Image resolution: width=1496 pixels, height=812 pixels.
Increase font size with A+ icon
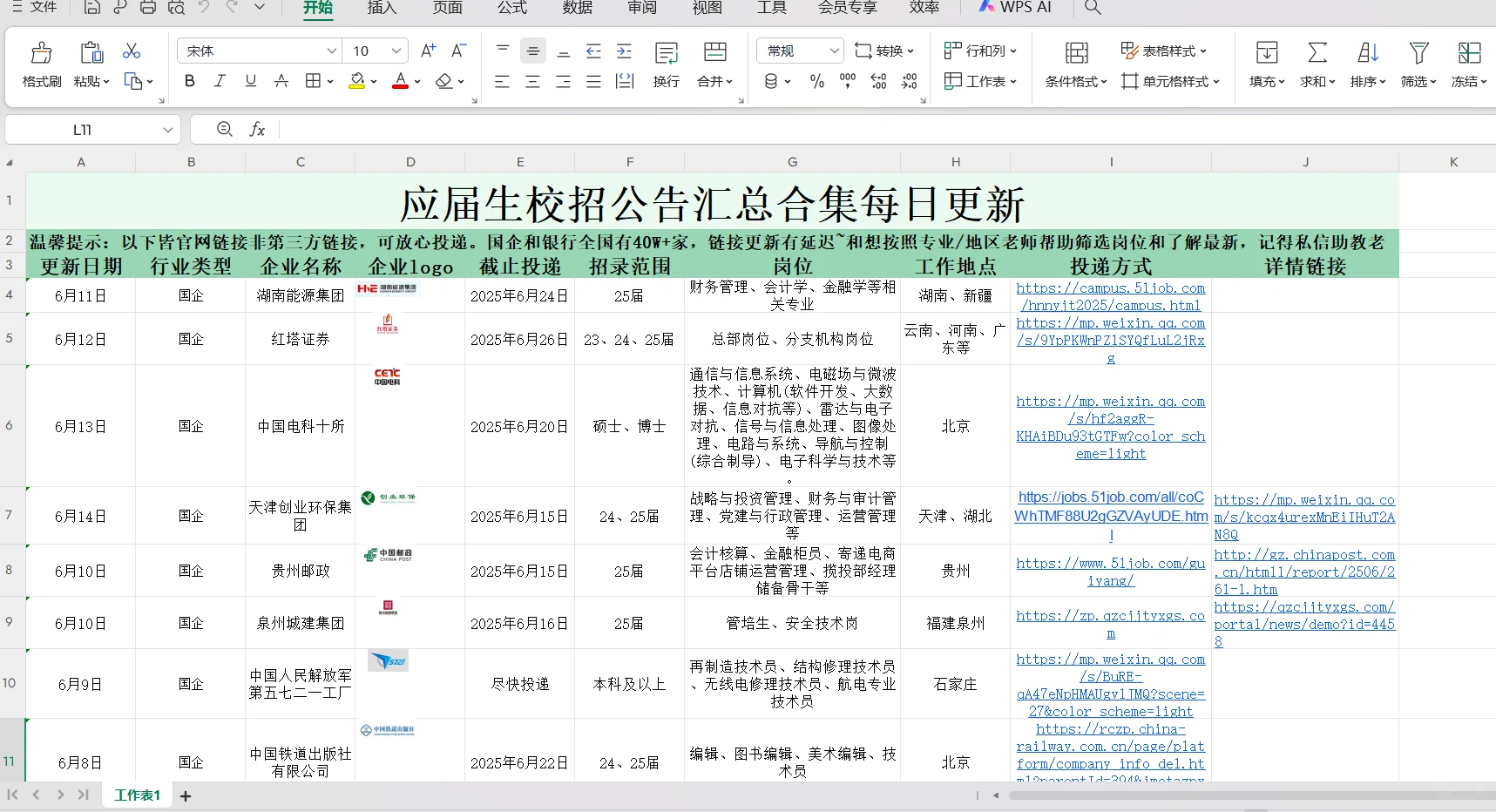428,51
